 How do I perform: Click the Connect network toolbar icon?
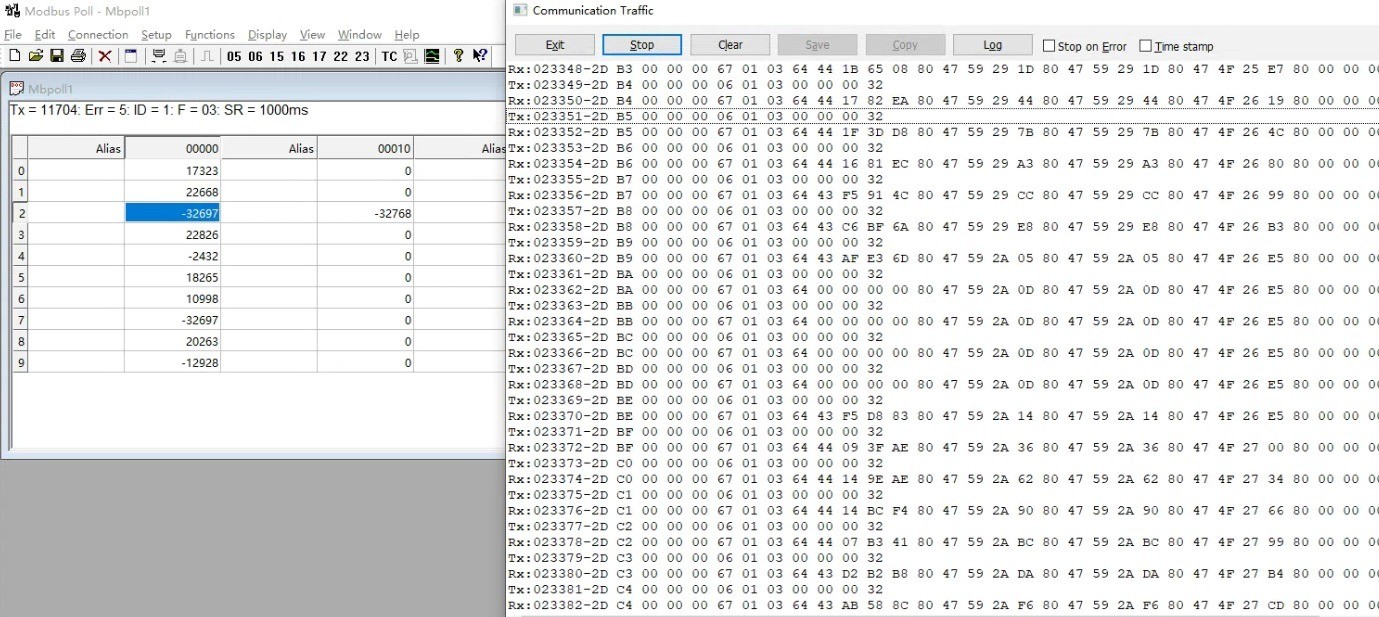tap(158, 56)
